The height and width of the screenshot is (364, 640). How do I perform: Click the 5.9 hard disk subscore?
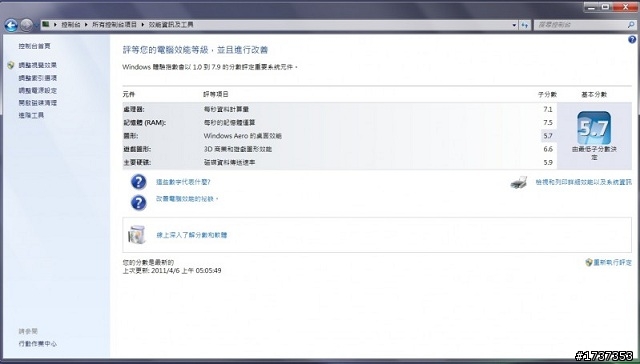[548, 162]
